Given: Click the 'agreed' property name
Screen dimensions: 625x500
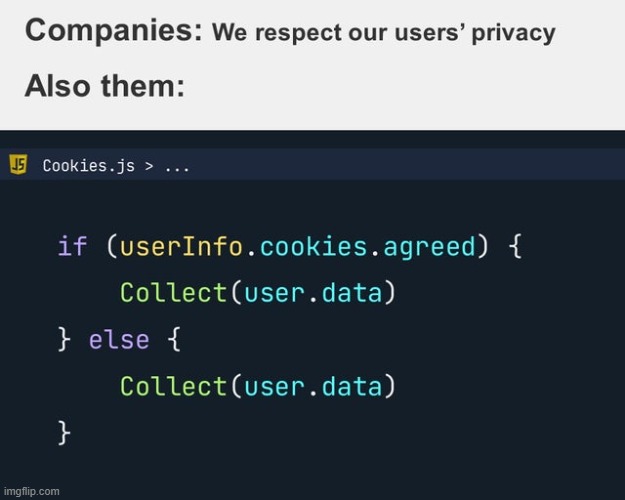Looking at the screenshot, I should pos(429,248).
